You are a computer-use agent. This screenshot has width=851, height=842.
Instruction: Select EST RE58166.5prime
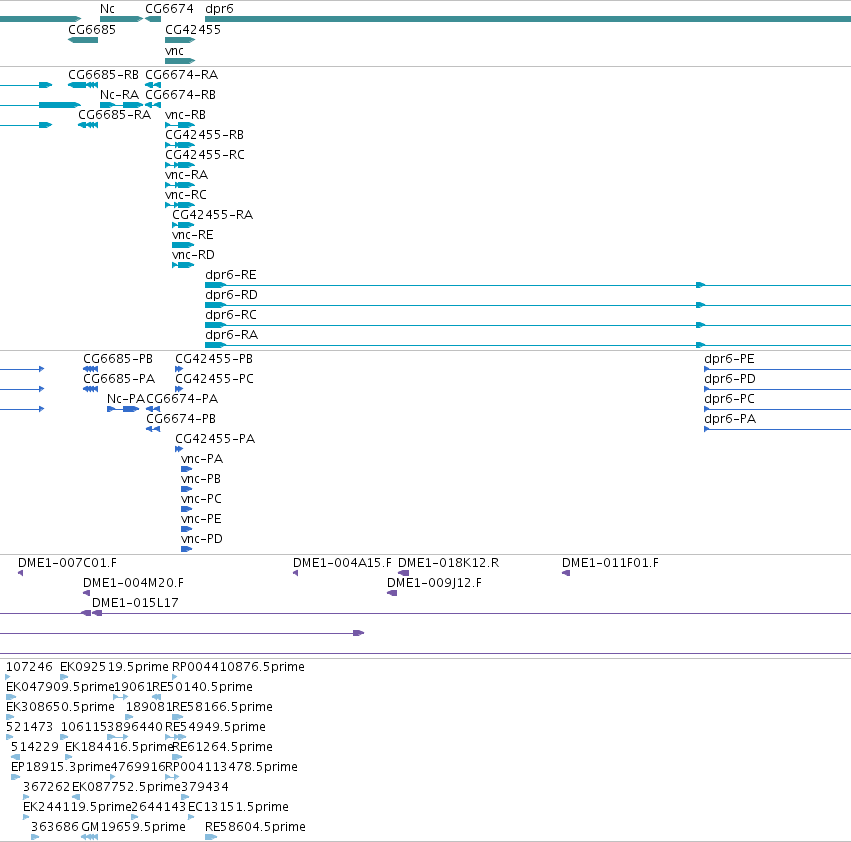(x=222, y=707)
